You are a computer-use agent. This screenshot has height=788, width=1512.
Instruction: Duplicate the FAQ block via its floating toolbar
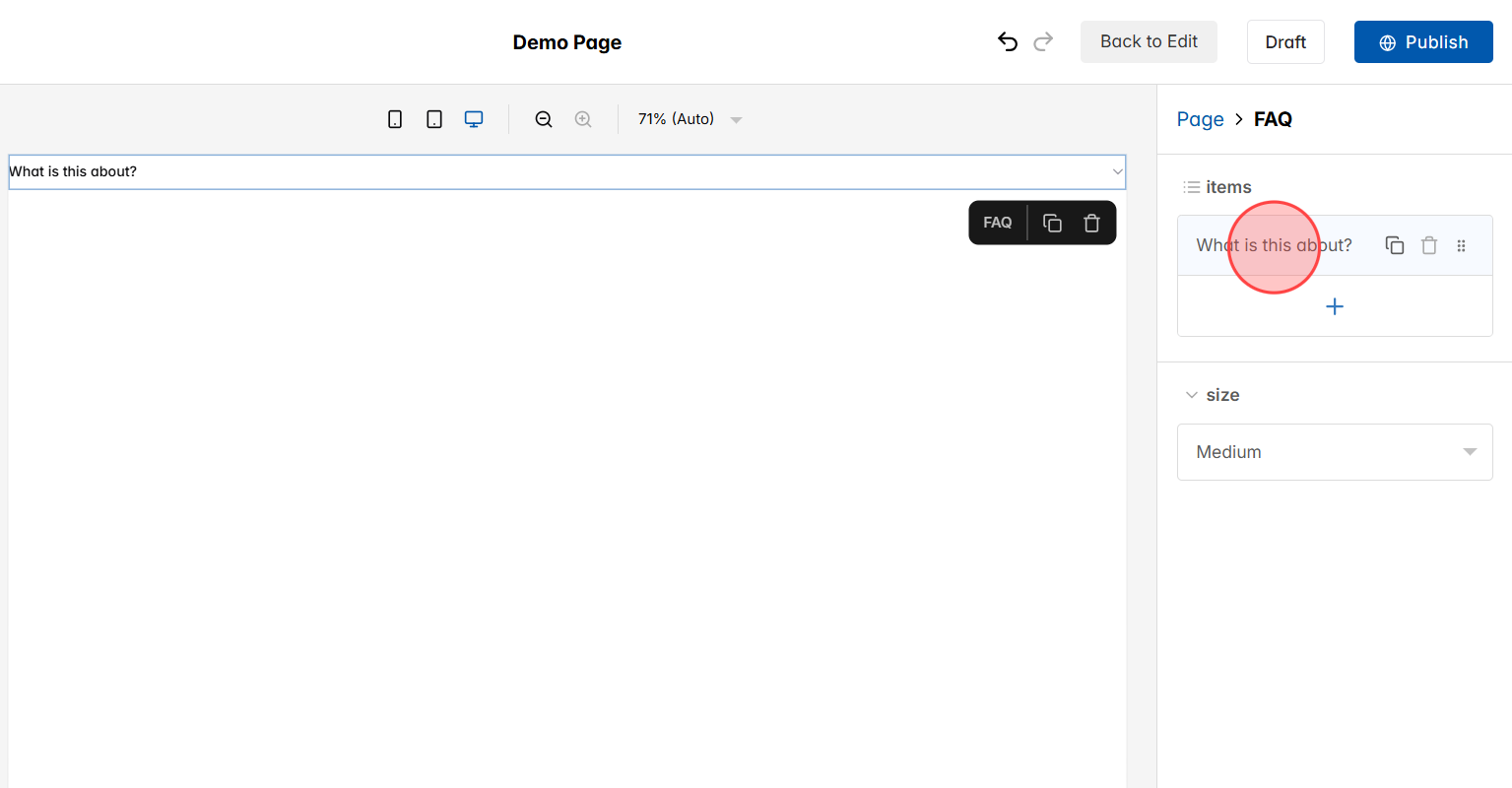click(x=1052, y=223)
